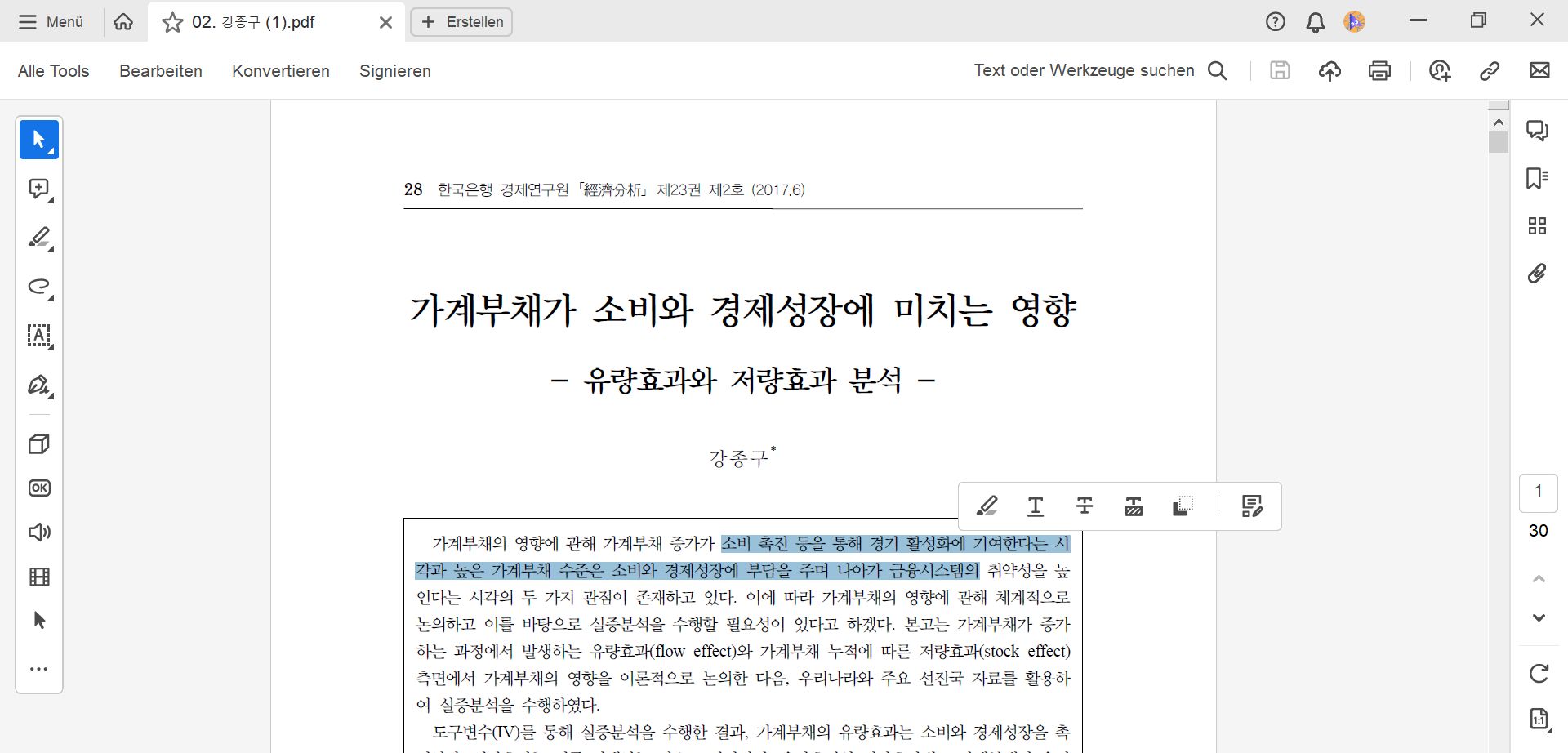Open the Alle Tools menu

click(53, 71)
